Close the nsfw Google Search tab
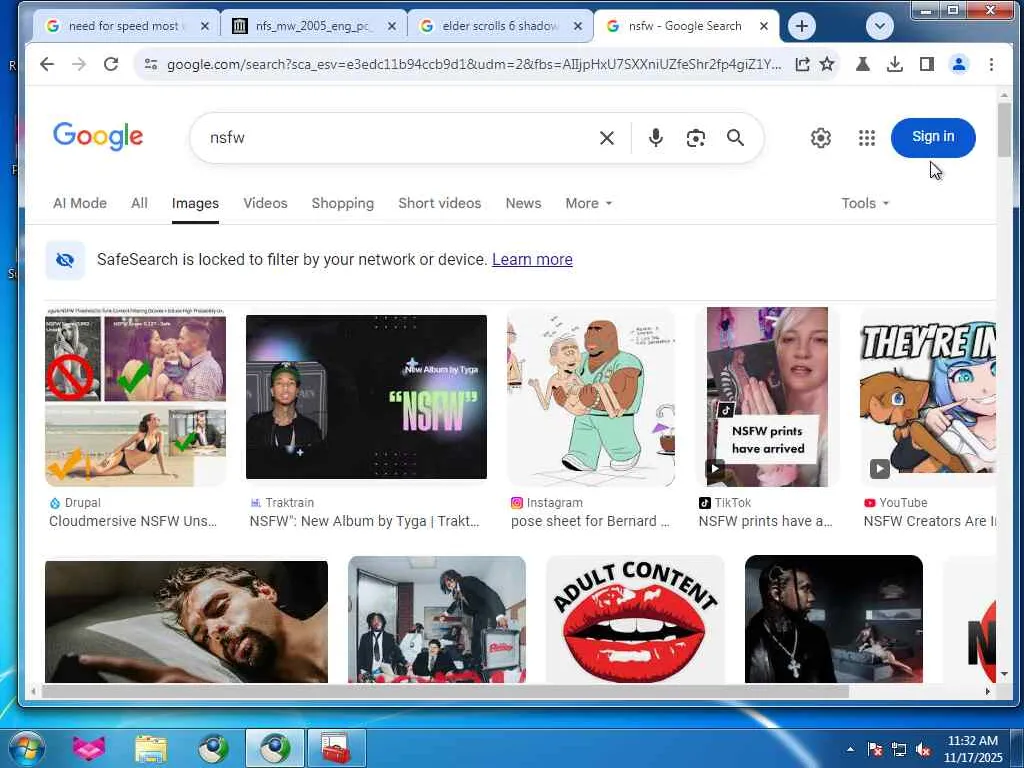 click(764, 26)
